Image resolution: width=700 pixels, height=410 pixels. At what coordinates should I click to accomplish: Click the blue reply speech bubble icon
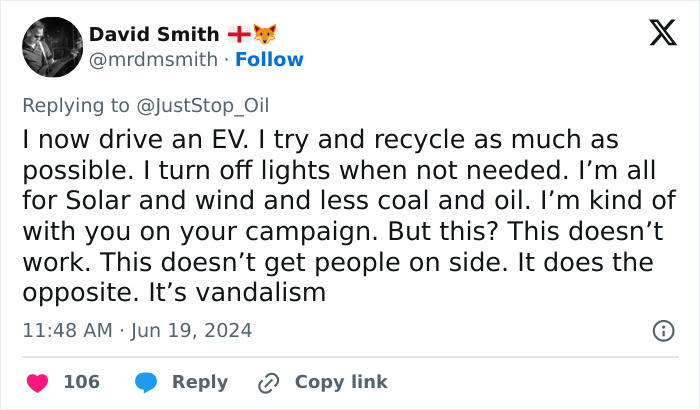pyautogui.click(x=147, y=382)
